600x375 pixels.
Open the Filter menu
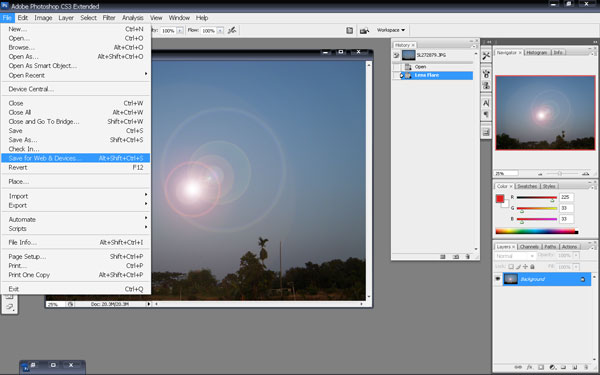tap(109, 18)
